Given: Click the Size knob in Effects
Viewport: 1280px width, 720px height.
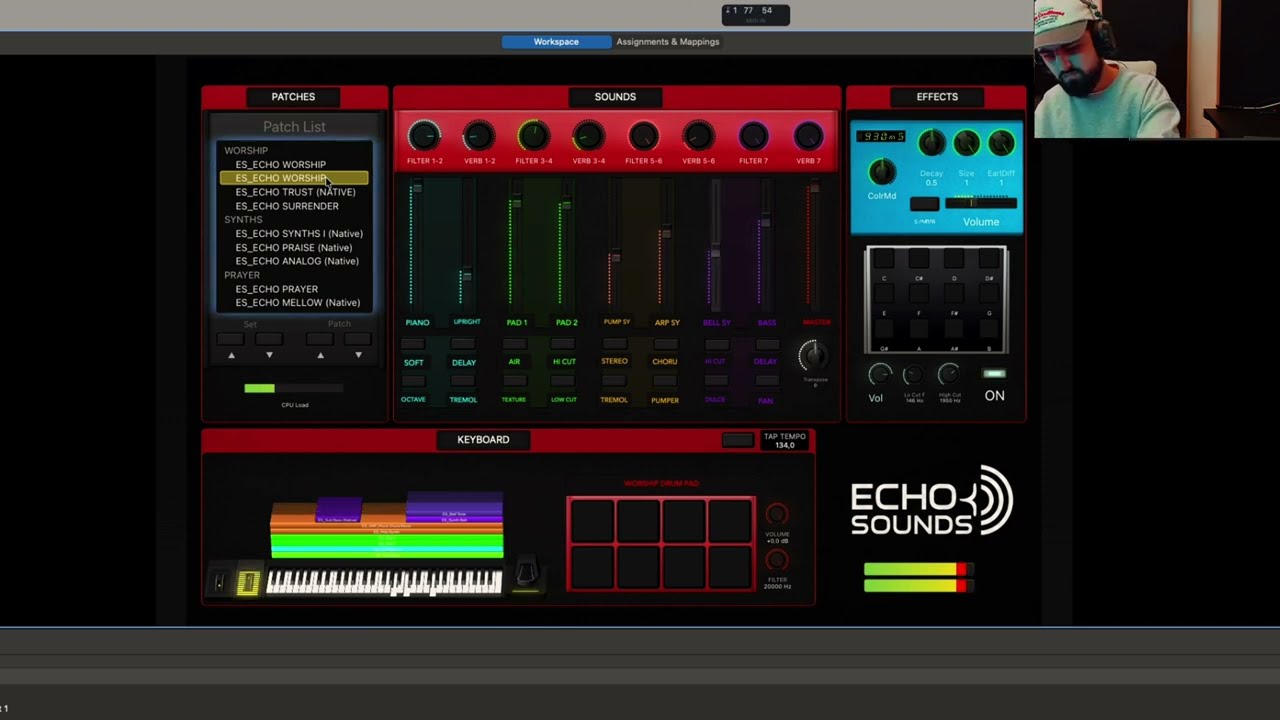Looking at the screenshot, I should click(966, 144).
